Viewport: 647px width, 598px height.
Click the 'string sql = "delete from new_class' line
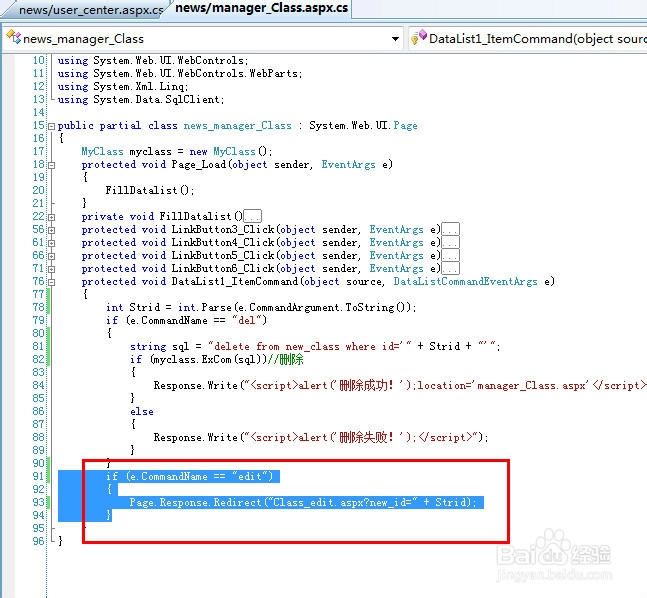(315, 346)
